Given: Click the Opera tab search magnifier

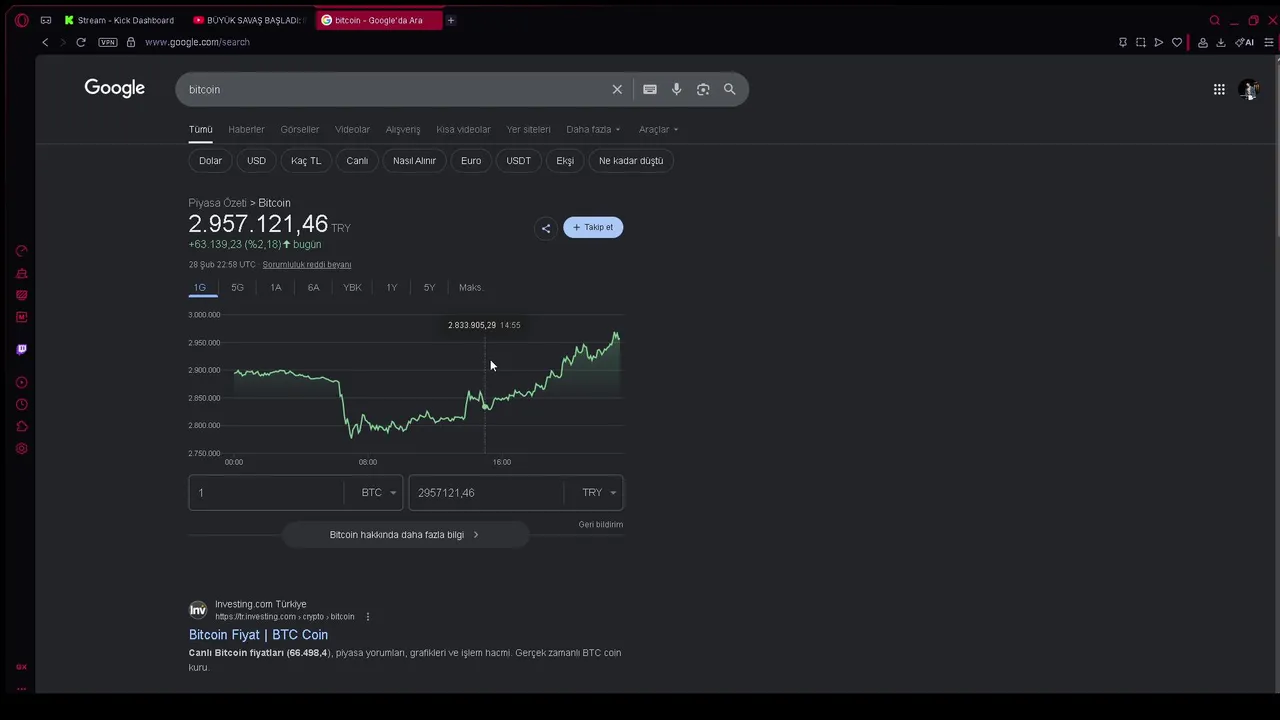Looking at the screenshot, I should (1214, 20).
